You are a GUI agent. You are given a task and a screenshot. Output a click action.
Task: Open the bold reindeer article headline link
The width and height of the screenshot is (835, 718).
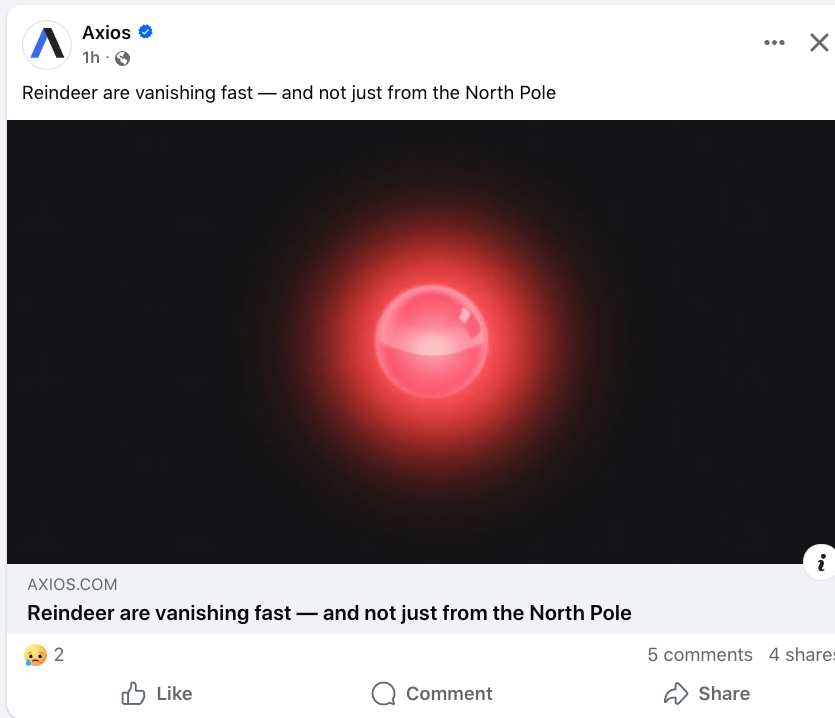pyautogui.click(x=329, y=613)
